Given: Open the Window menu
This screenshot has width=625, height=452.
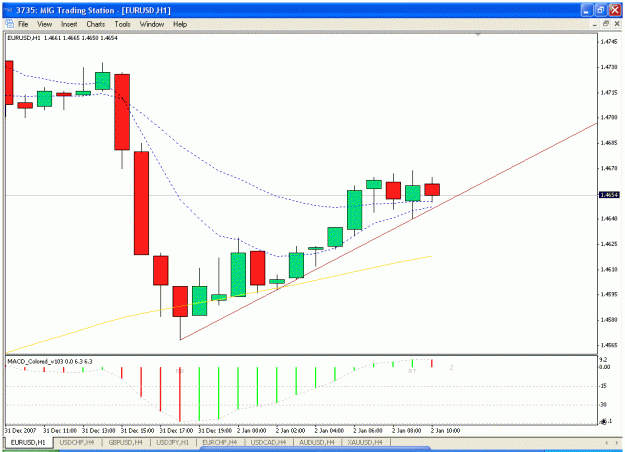Looking at the screenshot, I should pyautogui.click(x=152, y=24).
